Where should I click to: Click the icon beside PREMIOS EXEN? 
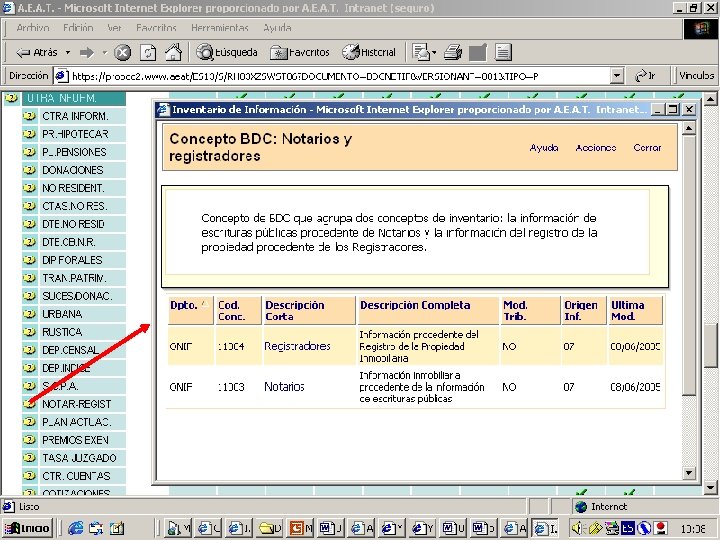29,439
